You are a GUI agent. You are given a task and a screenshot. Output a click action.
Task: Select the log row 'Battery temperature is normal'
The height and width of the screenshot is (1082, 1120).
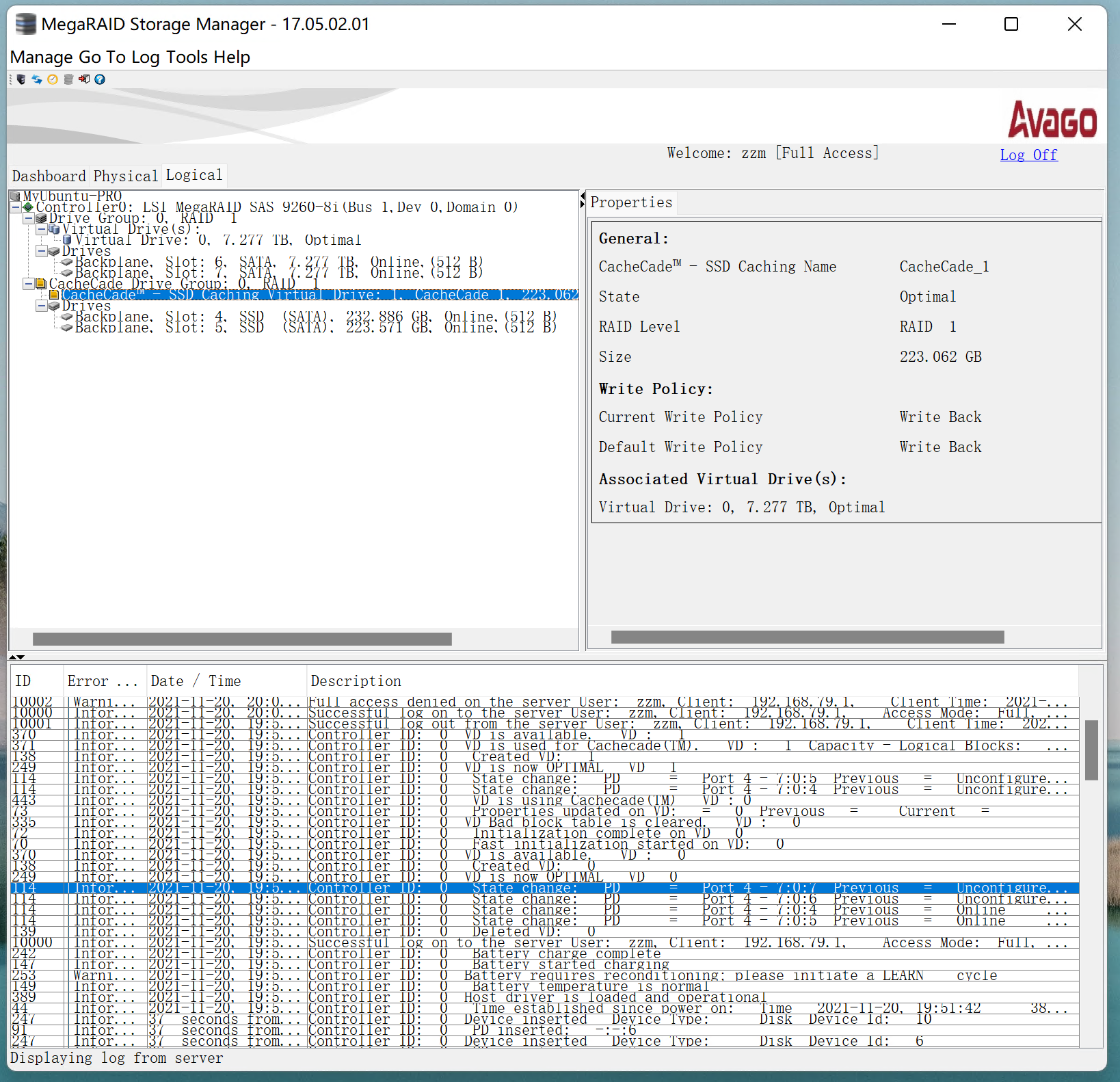(545, 986)
